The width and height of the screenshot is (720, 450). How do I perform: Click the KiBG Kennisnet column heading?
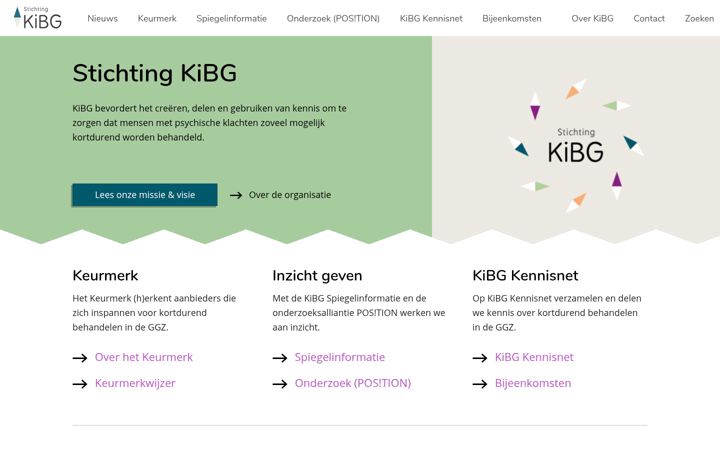pos(525,276)
